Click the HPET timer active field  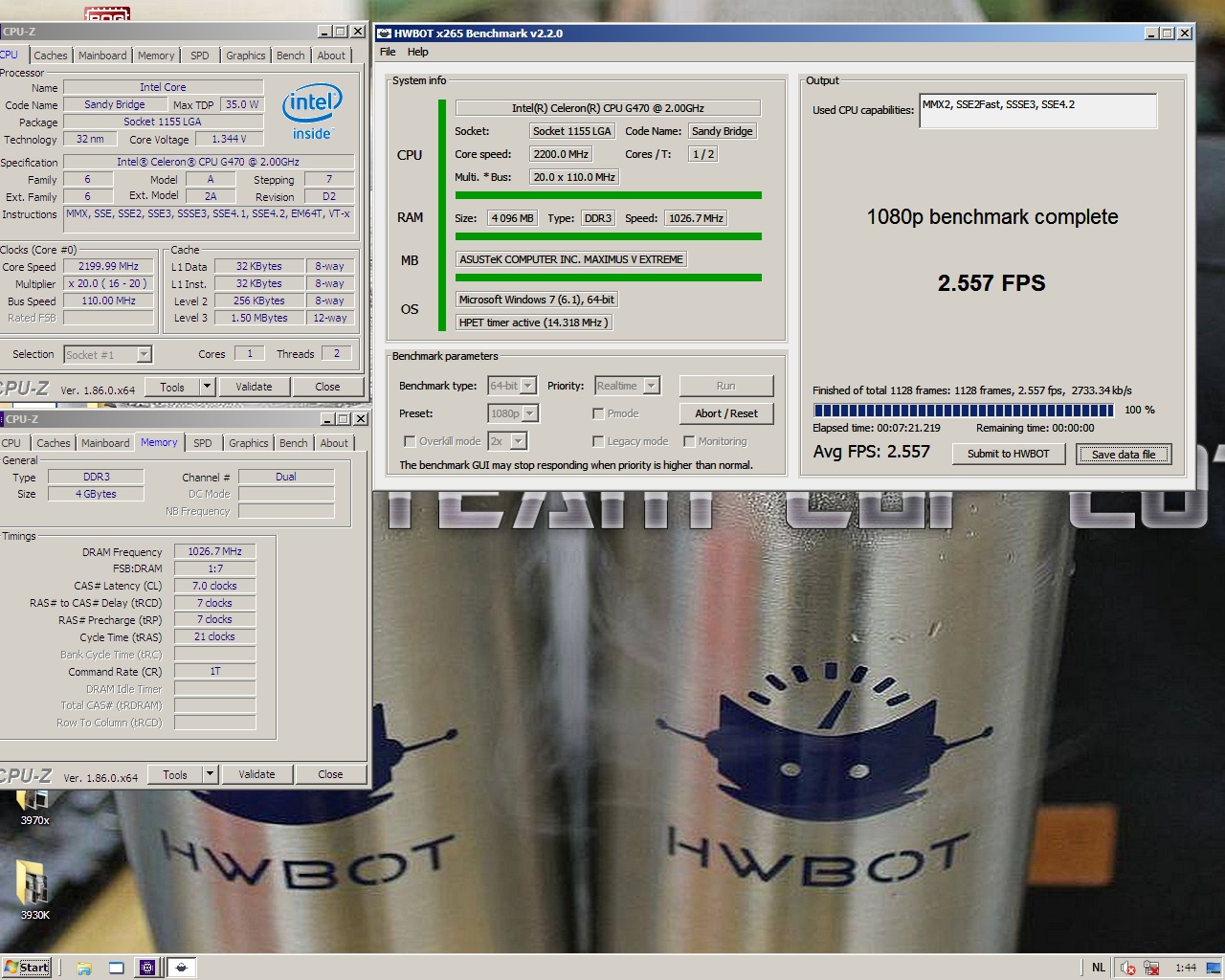point(533,323)
